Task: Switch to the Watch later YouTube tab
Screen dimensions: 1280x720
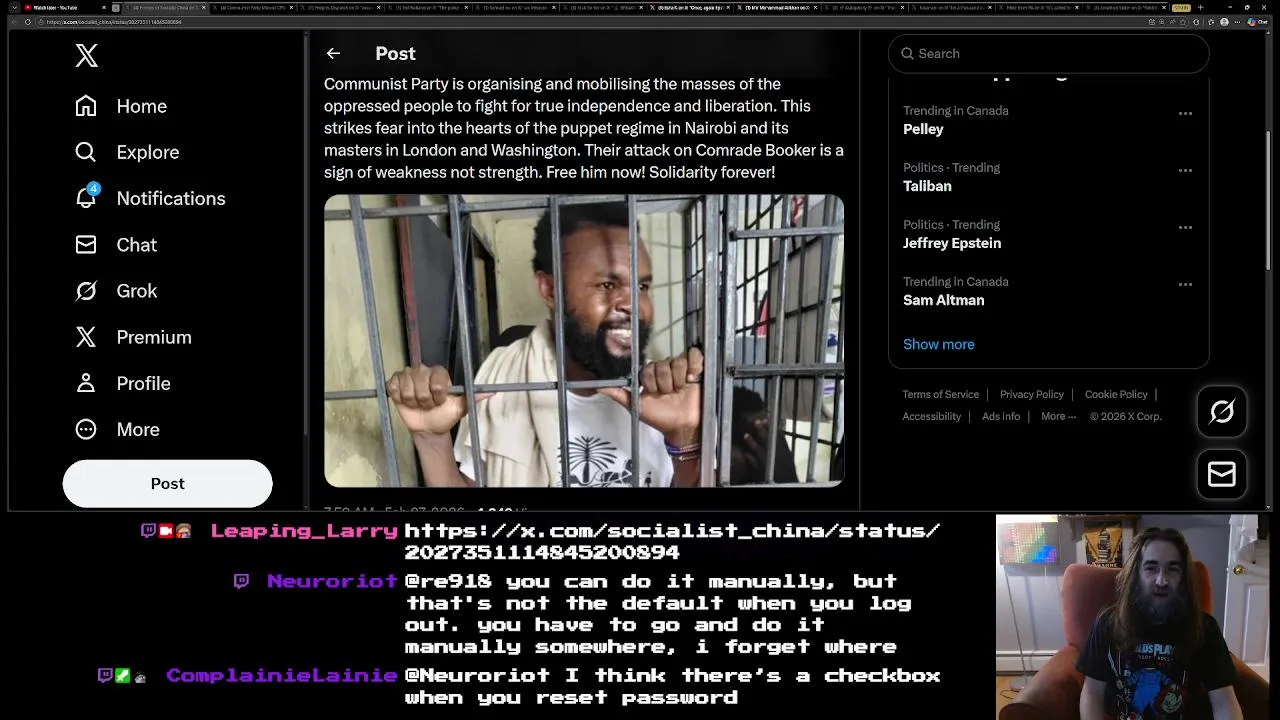Action: pyautogui.click(x=65, y=8)
